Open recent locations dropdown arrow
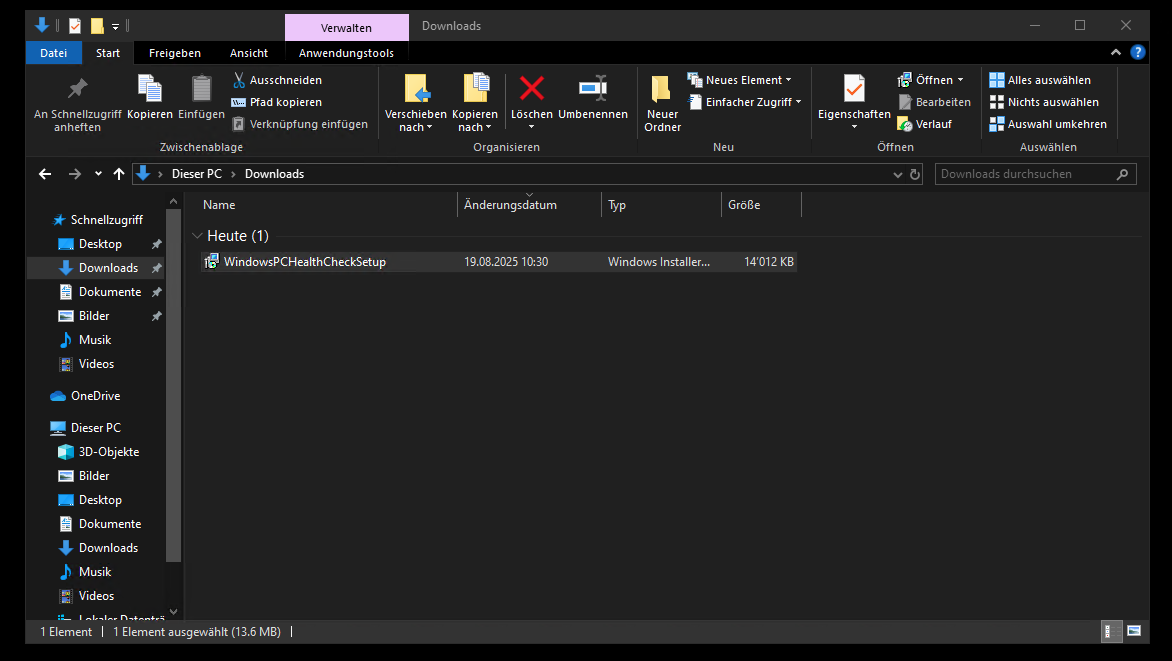 point(98,174)
